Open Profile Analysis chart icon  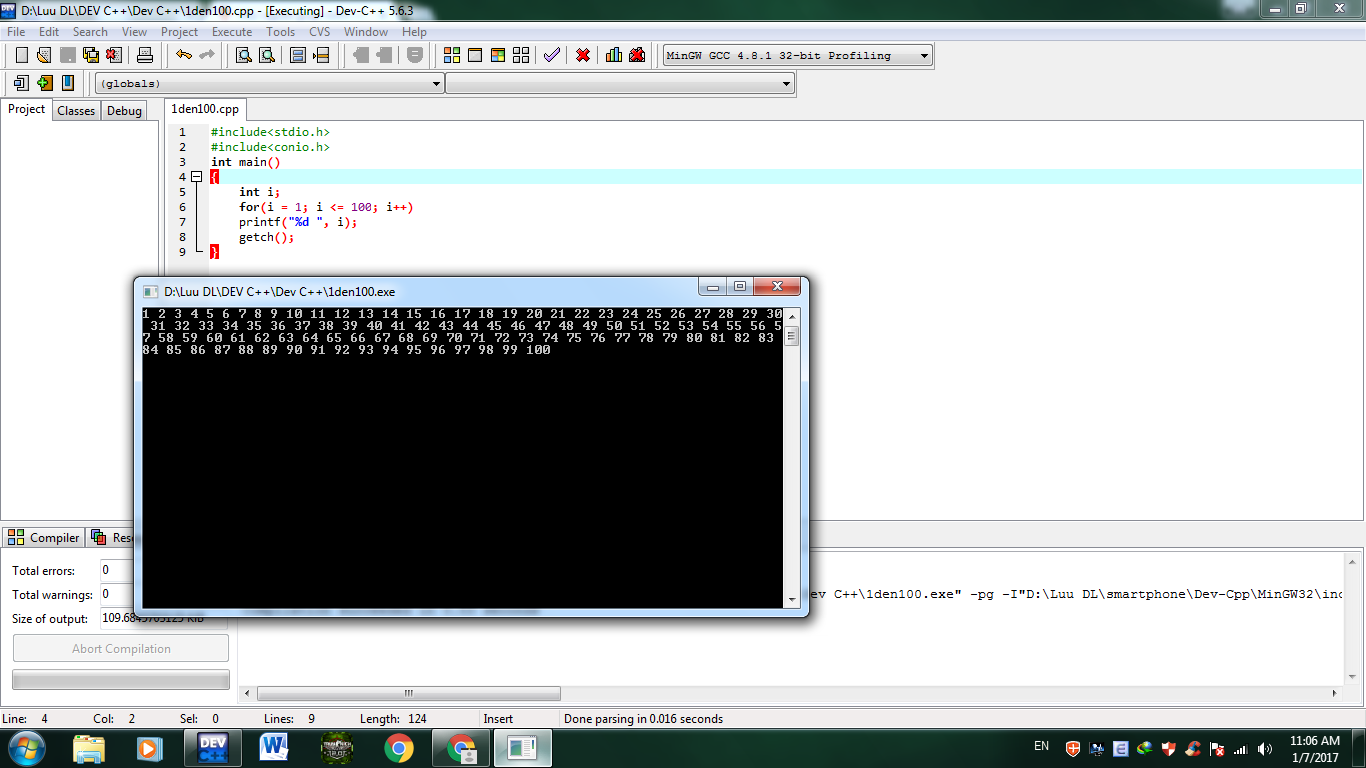coord(614,55)
